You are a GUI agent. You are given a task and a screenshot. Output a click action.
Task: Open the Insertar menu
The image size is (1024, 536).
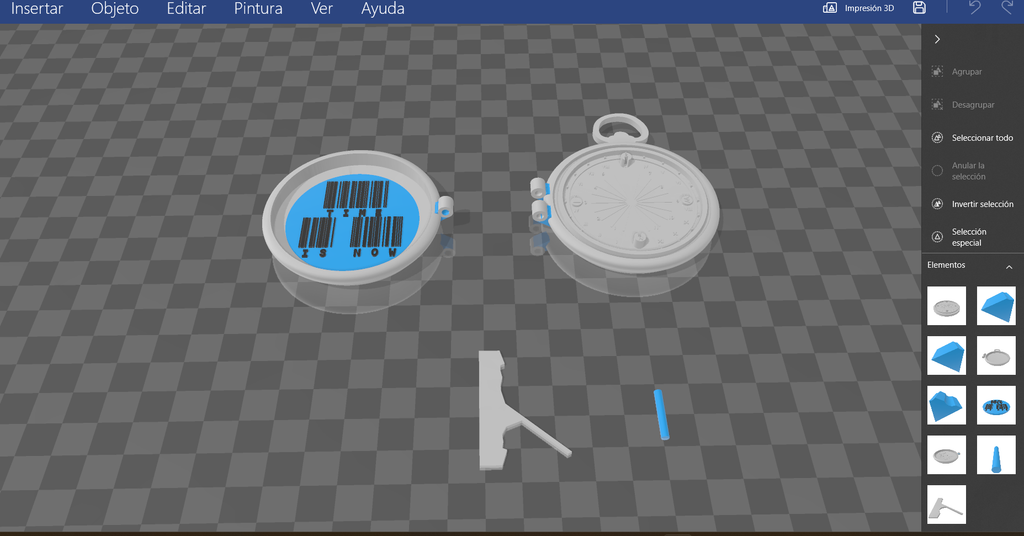pyautogui.click(x=37, y=8)
